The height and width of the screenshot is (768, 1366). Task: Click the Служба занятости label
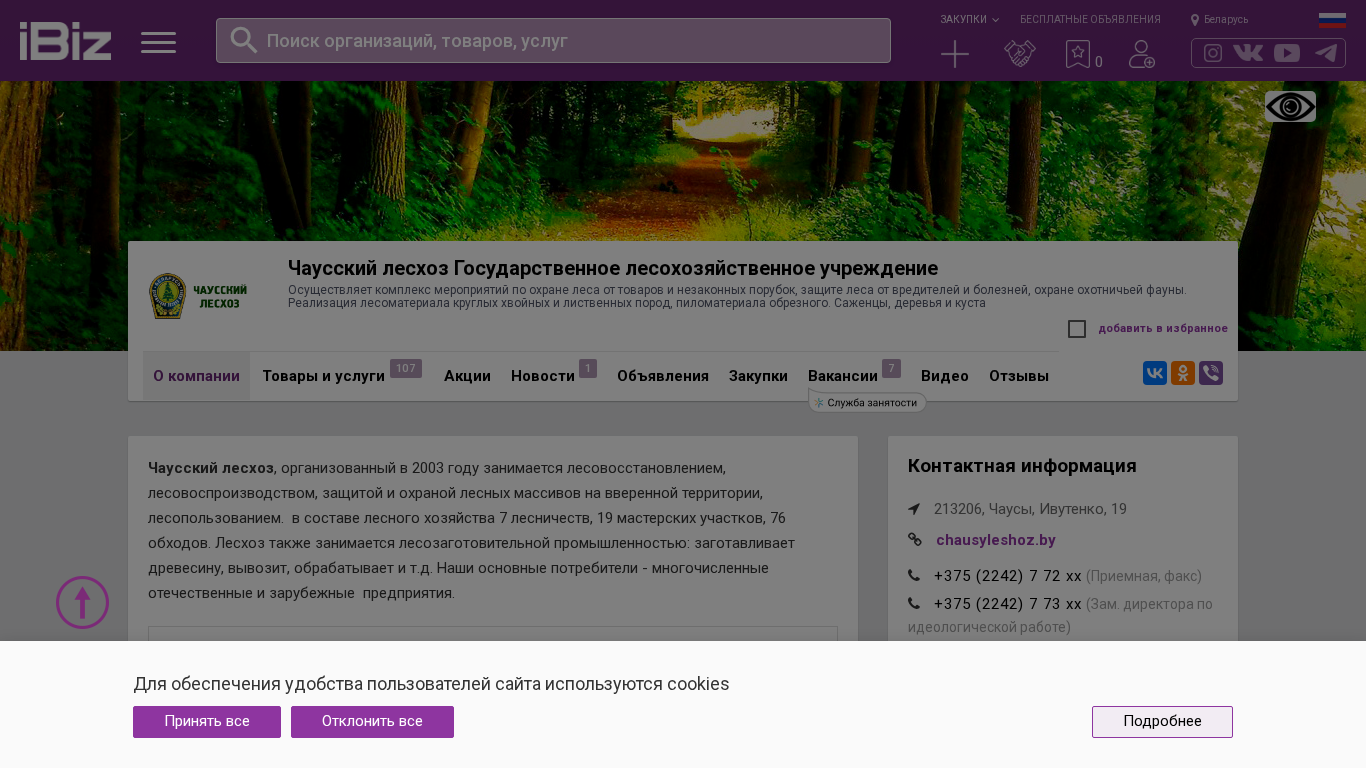pos(867,402)
